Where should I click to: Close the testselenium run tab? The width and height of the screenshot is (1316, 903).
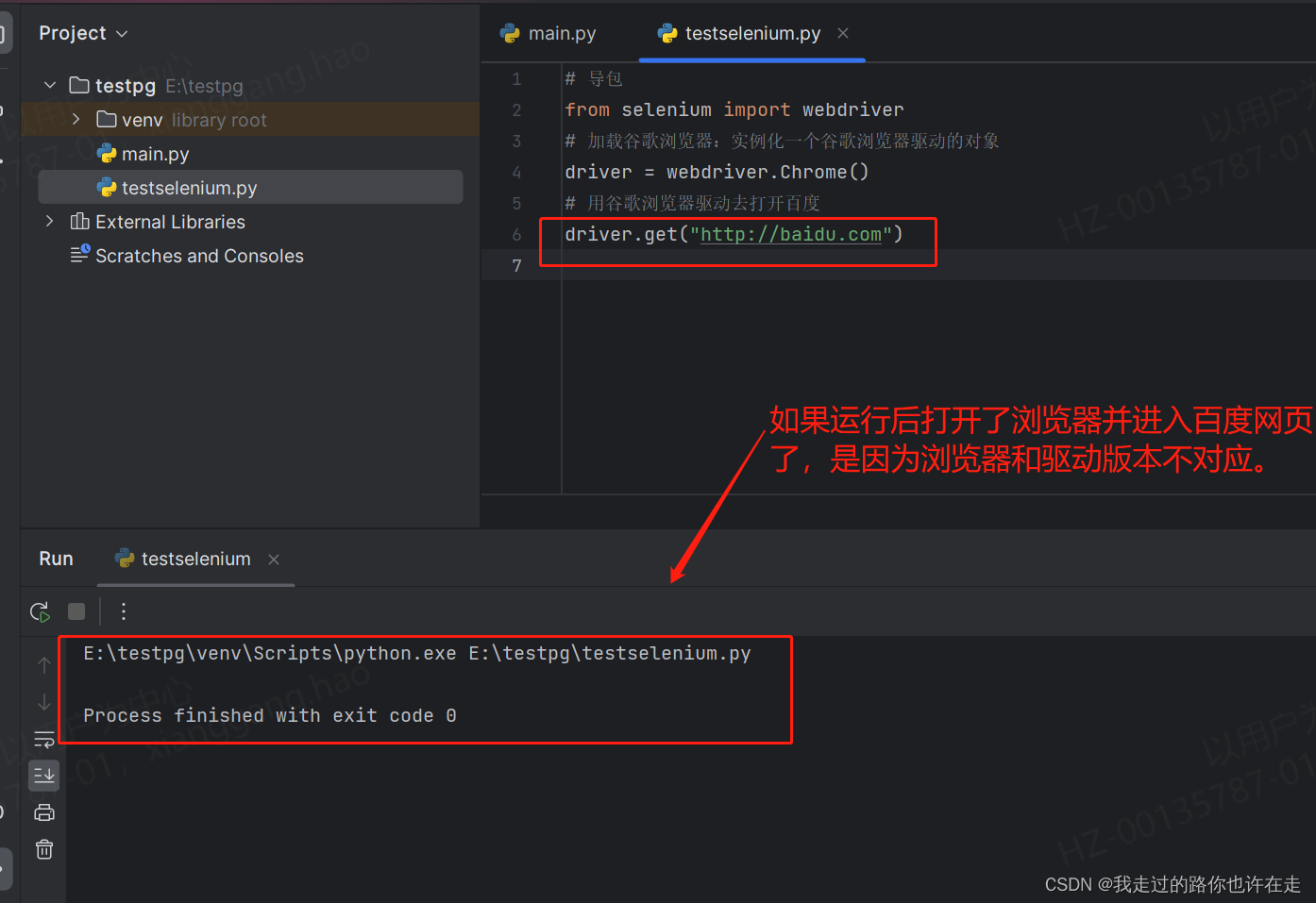274,560
